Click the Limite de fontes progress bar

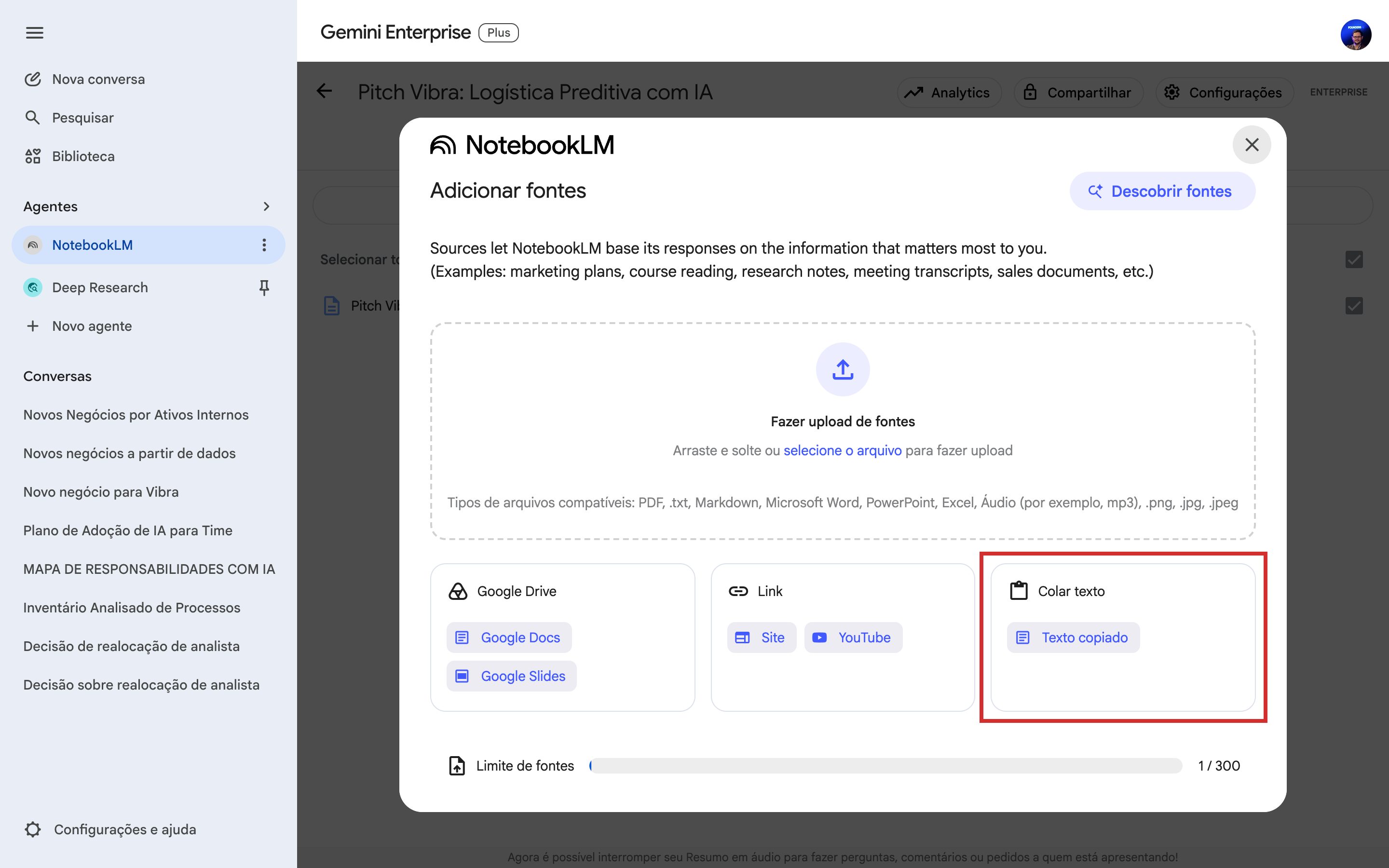[x=885, y=766]
